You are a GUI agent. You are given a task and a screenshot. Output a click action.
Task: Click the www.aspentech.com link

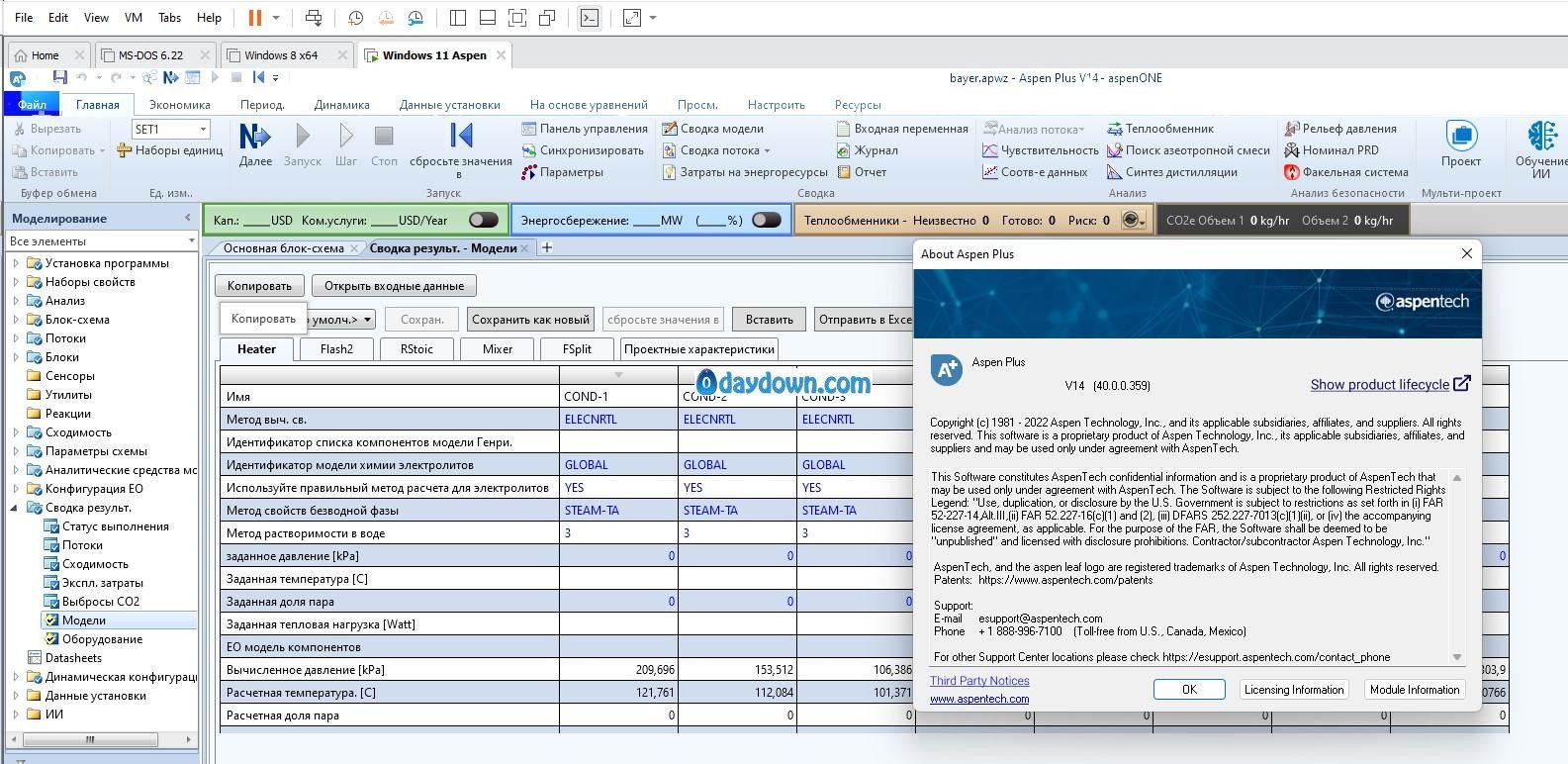click(979, 699)
